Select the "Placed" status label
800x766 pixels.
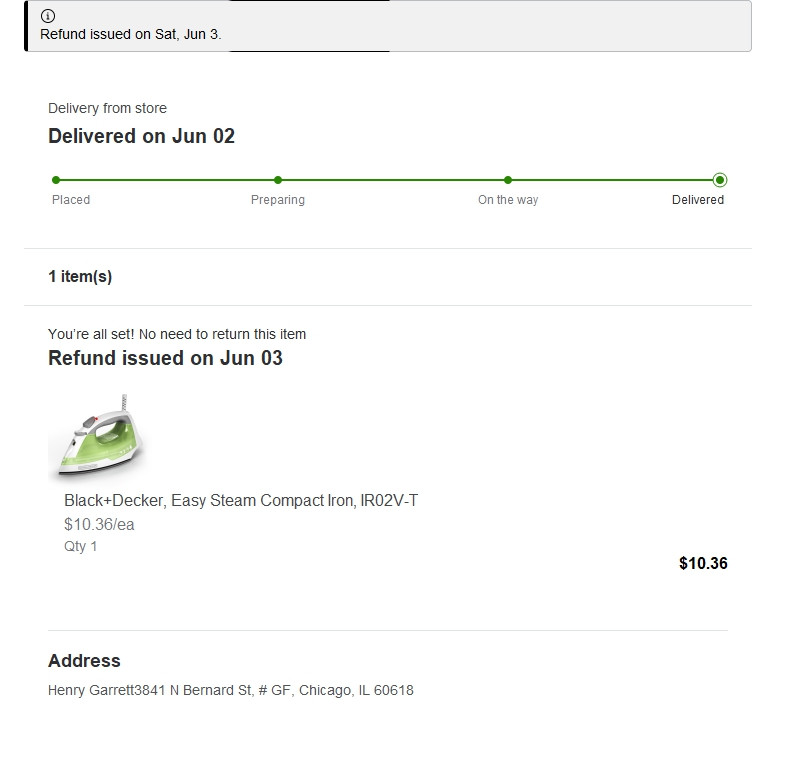pyautogui.click(x=71, y=200)
